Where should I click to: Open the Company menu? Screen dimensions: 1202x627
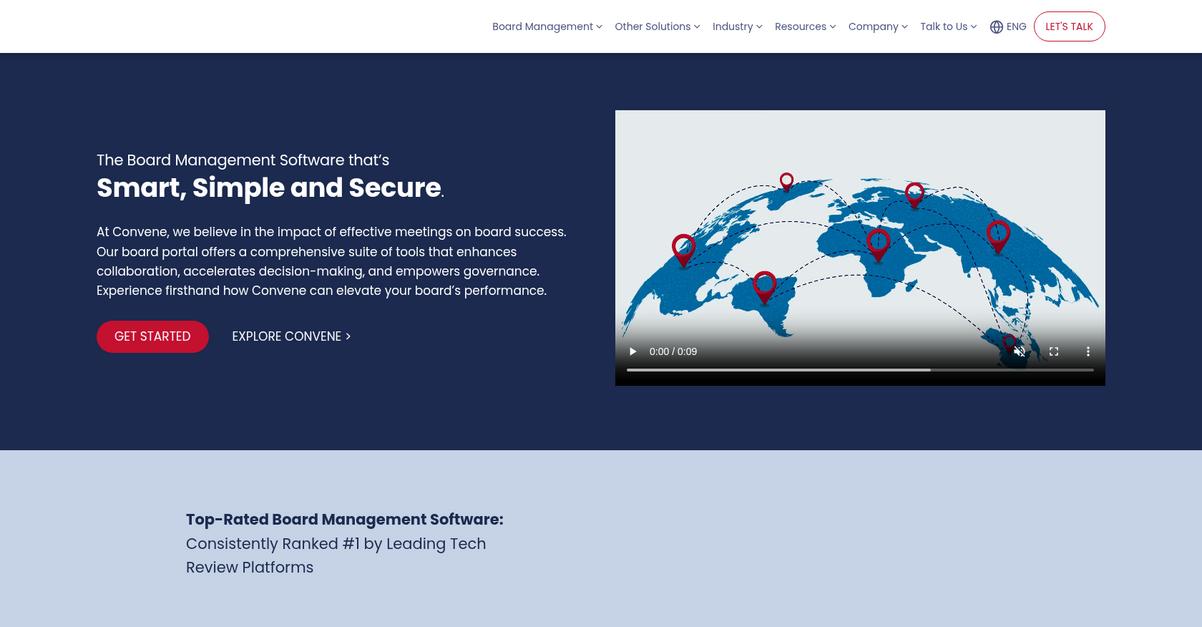tap(878, 27)
